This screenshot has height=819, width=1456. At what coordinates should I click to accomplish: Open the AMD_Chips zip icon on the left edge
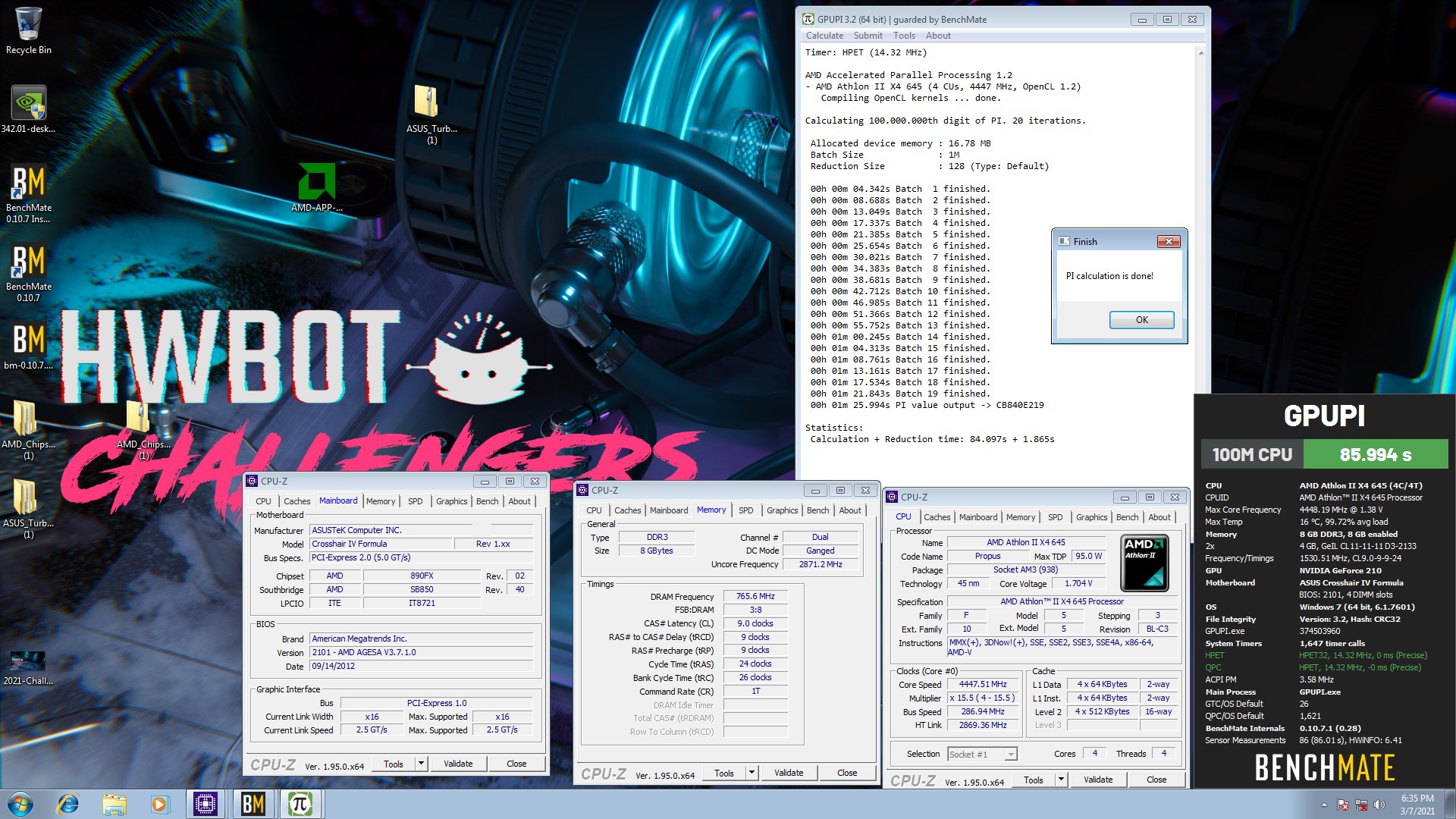[x=25, y=418]
